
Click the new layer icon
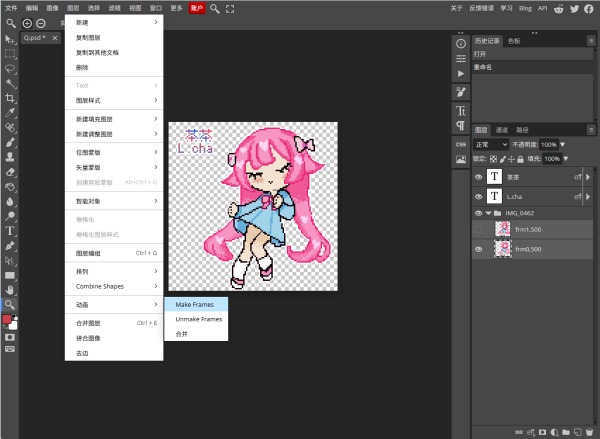(577, 432)
